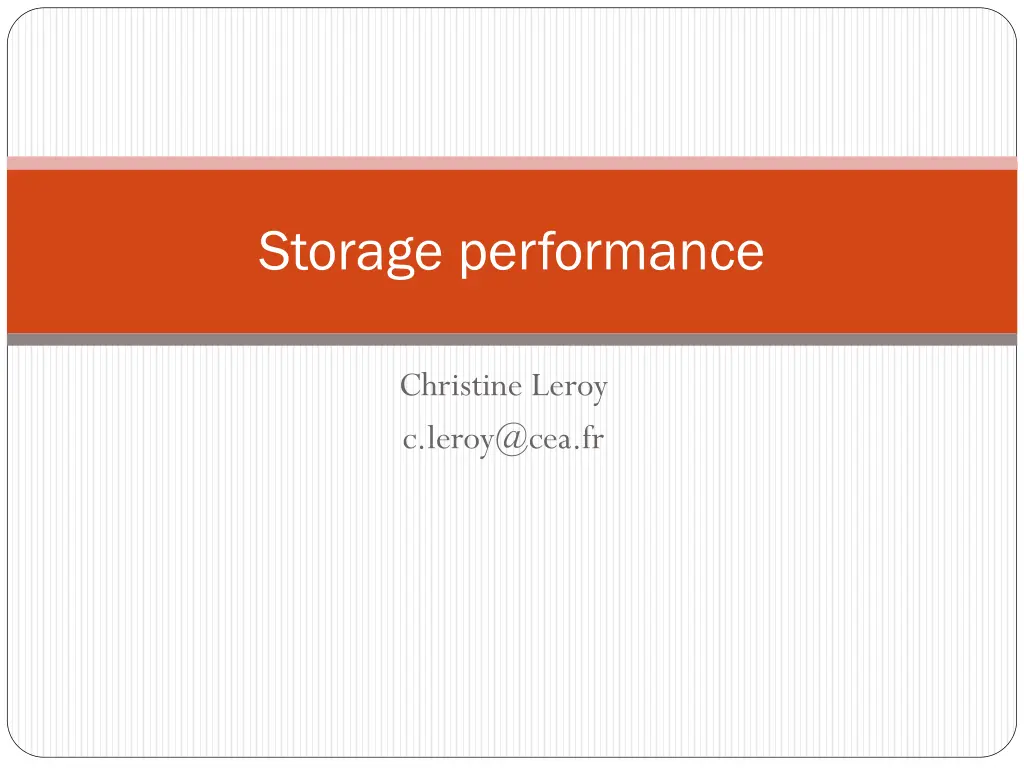Click the capital "C" in "Christine"

click(409, 386)
